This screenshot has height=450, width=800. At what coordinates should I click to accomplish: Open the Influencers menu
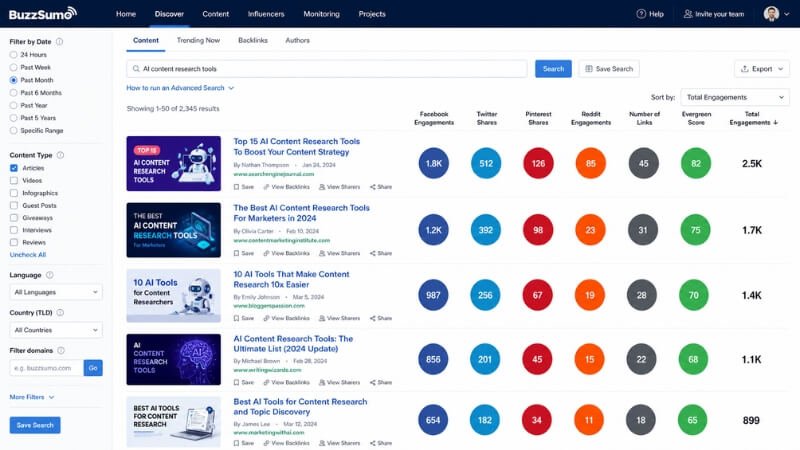tap(266, 14)
